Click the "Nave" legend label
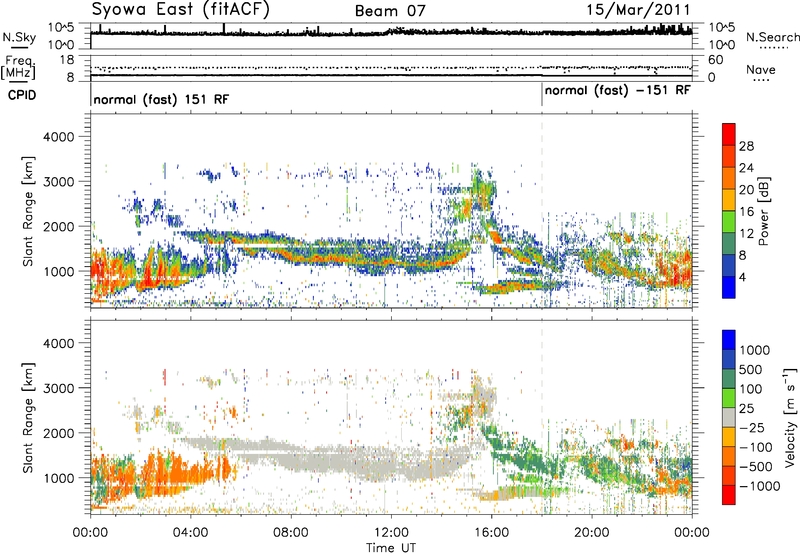Screen dimensions: 800x554 761,69
